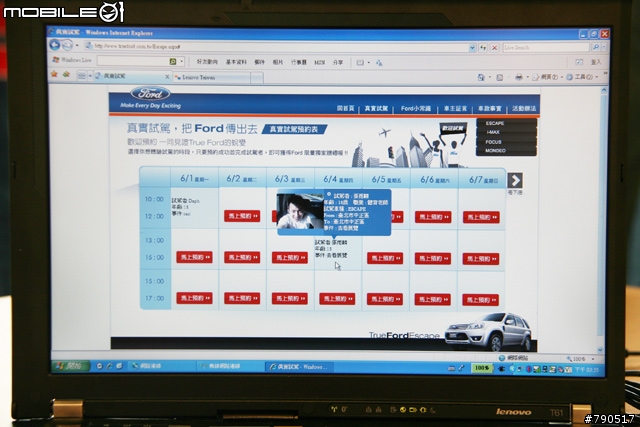The height and width of the screenshot is (427, 640).
Task: Open 相片 in the Windows Live toolbar
Action: pyautogui.click(x=278, y=62)
